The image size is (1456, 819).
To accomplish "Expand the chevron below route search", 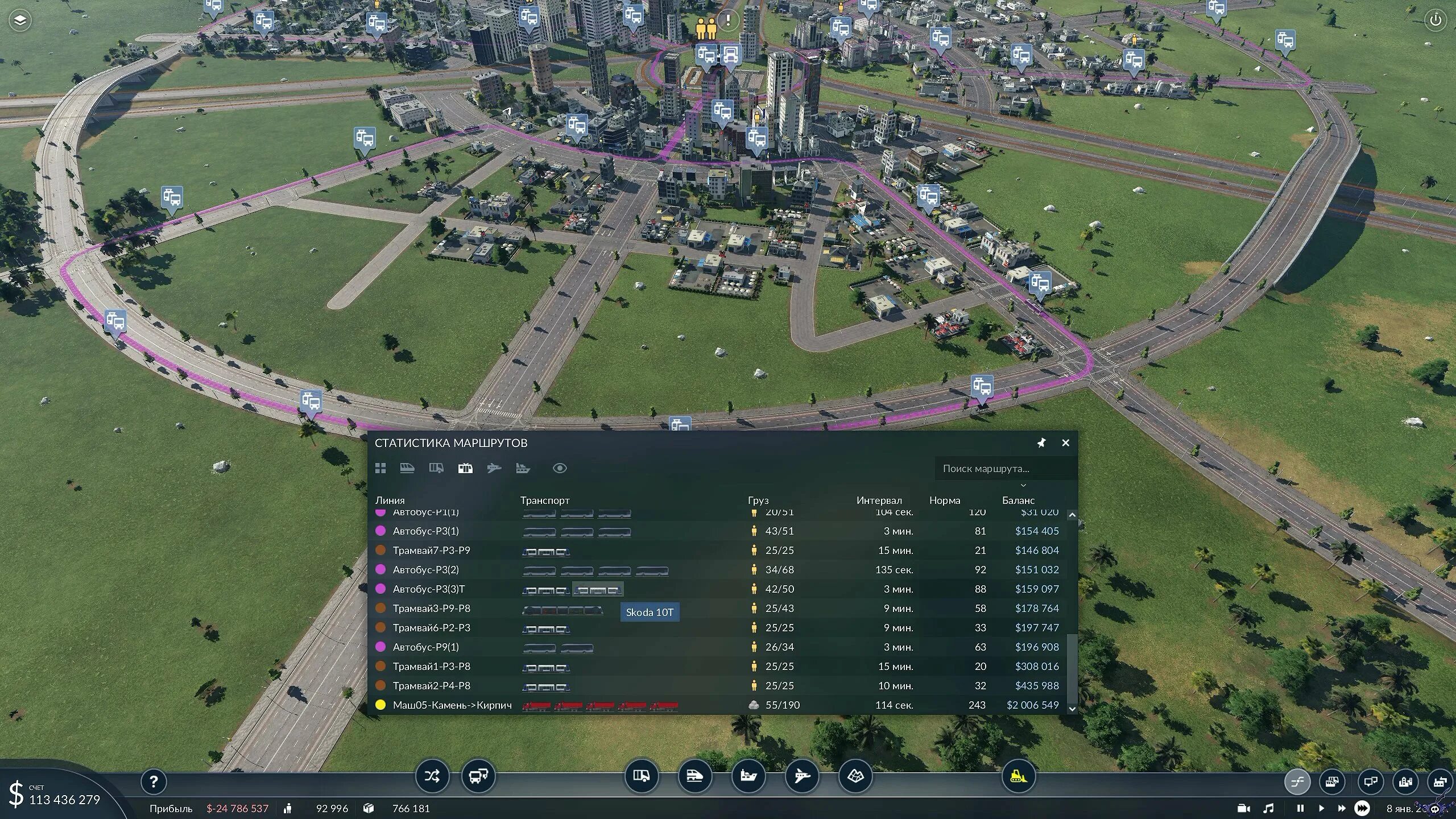I will (x=1023, y=485).
